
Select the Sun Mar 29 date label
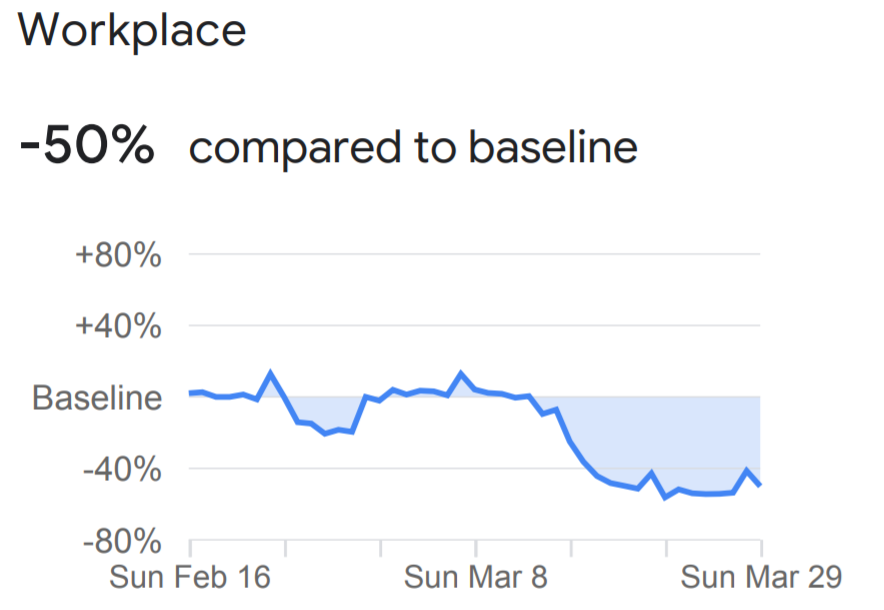(761, 578)
